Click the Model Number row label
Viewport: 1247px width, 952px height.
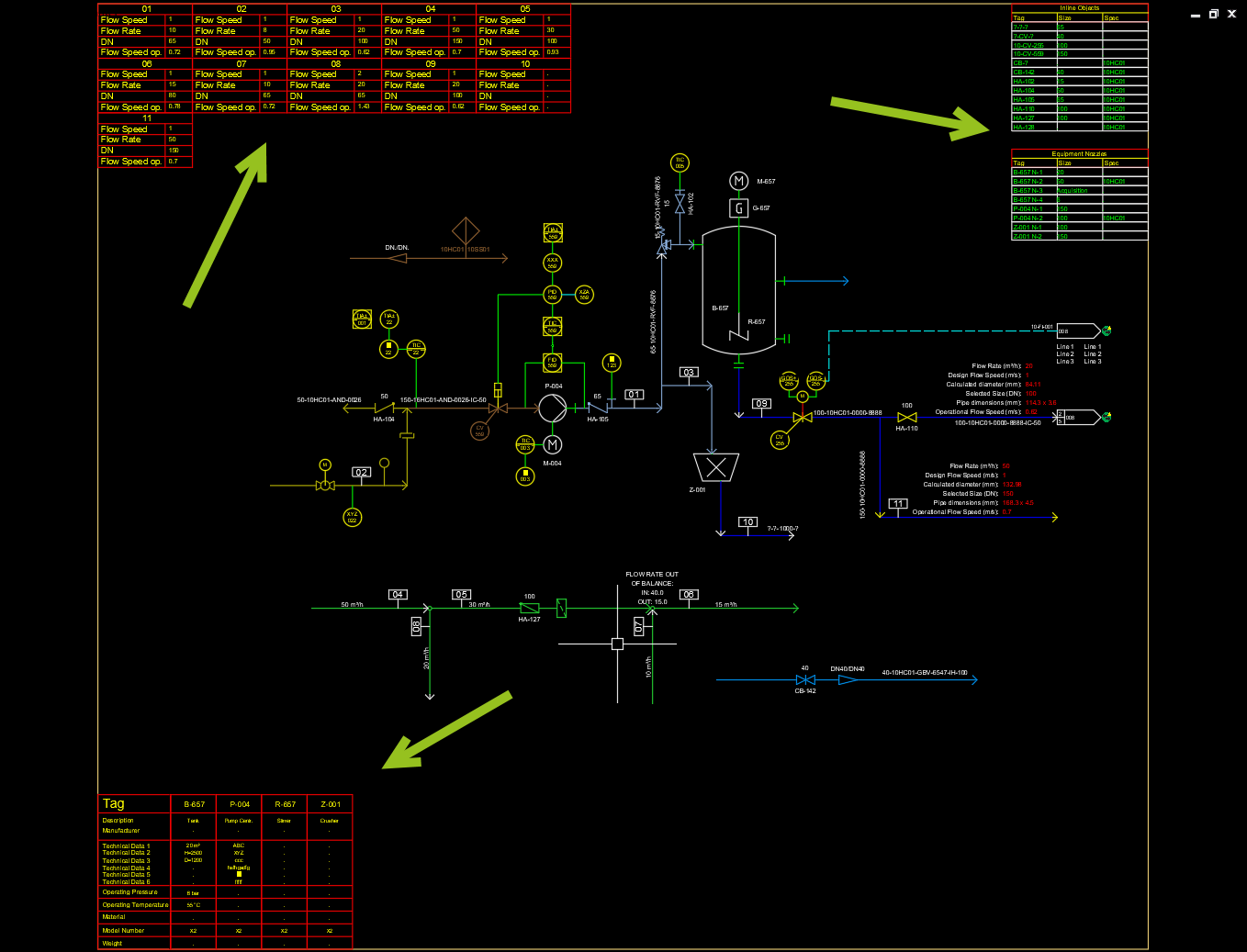pos(123,931)
